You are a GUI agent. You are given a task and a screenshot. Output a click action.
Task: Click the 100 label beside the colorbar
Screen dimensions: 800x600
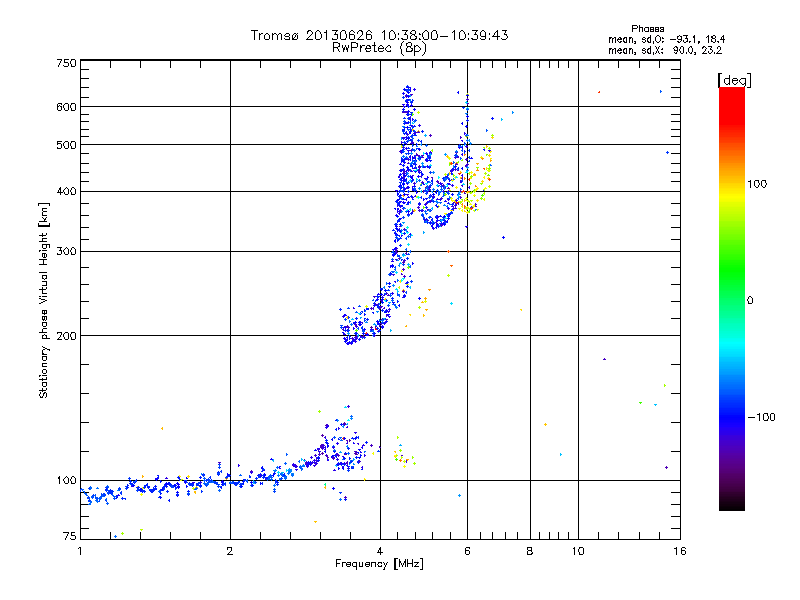(757, 184)
